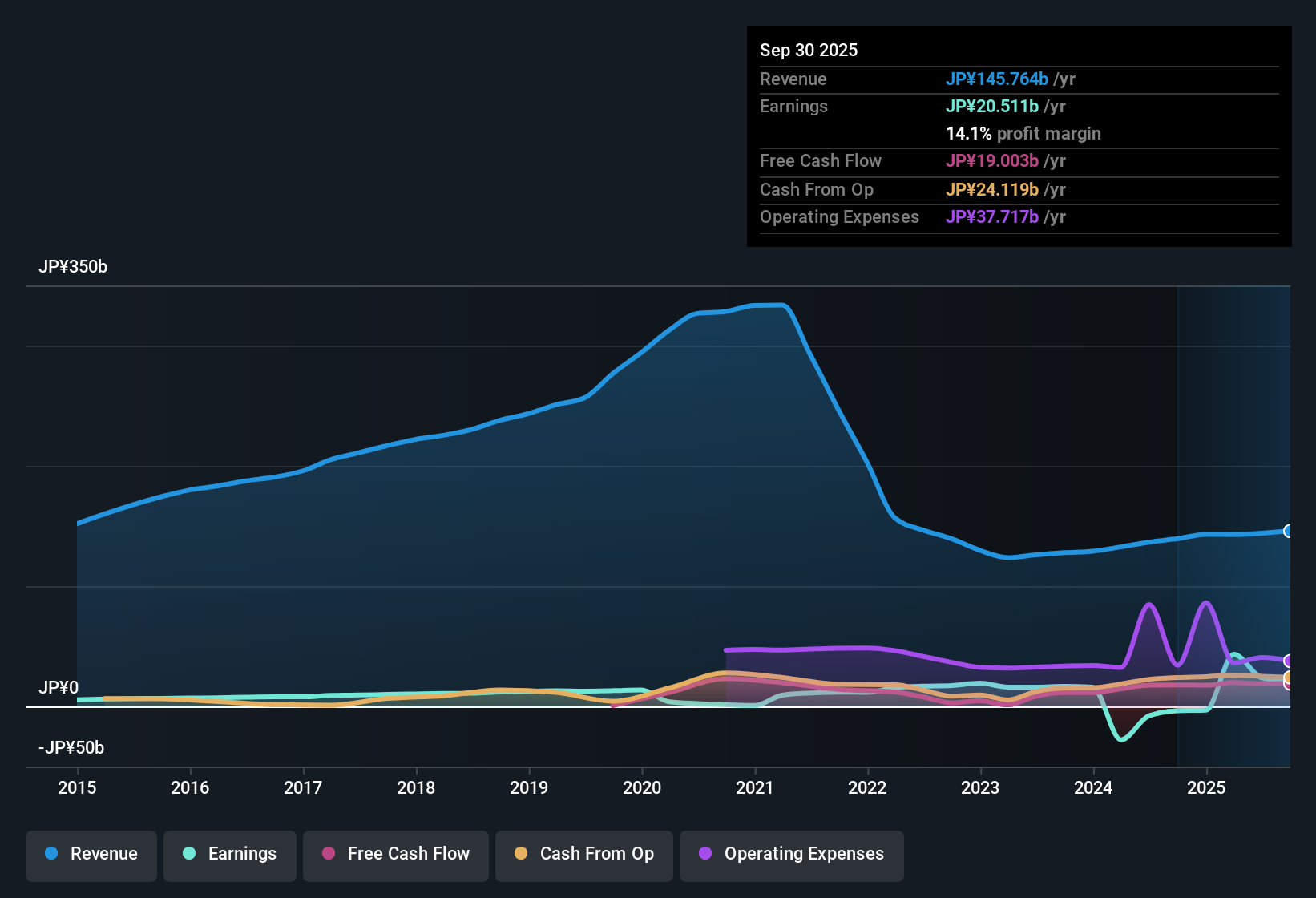
Task: Click the JP¥0 axis label
Action: [x=57, y=688]
